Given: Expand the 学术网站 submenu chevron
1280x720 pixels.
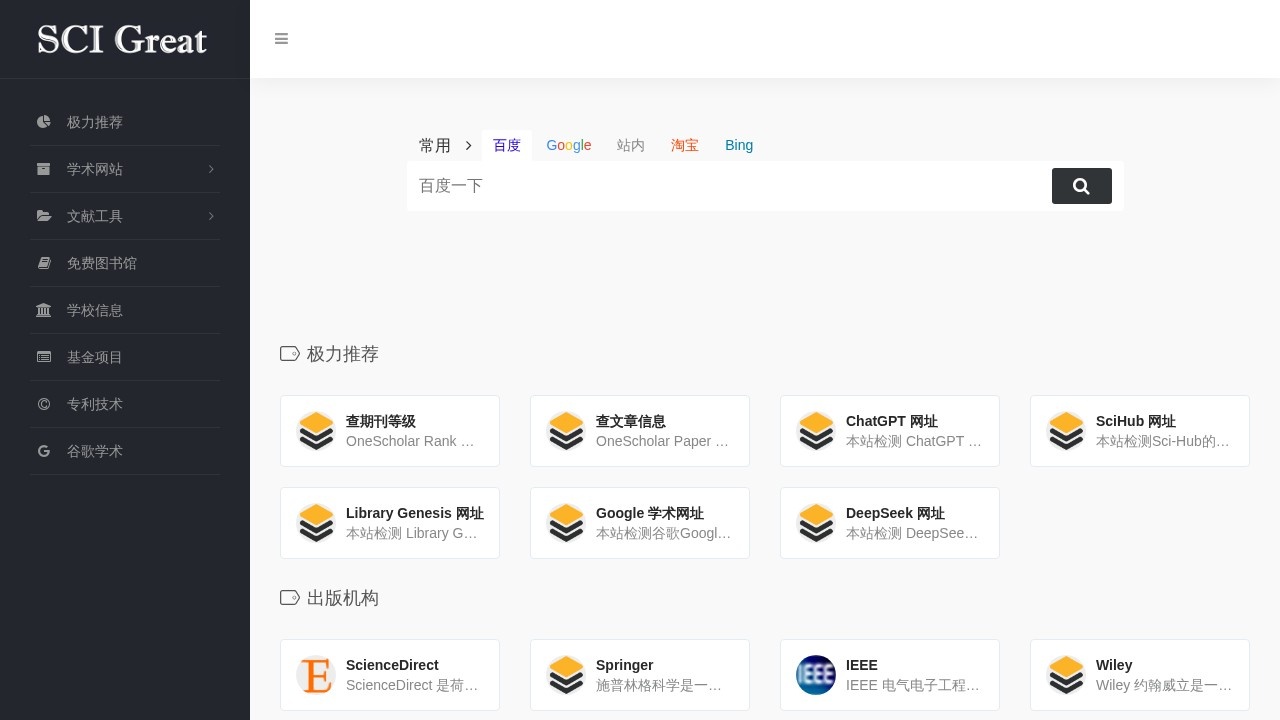Looking at the screenshot, I should [x=211, y=169].
